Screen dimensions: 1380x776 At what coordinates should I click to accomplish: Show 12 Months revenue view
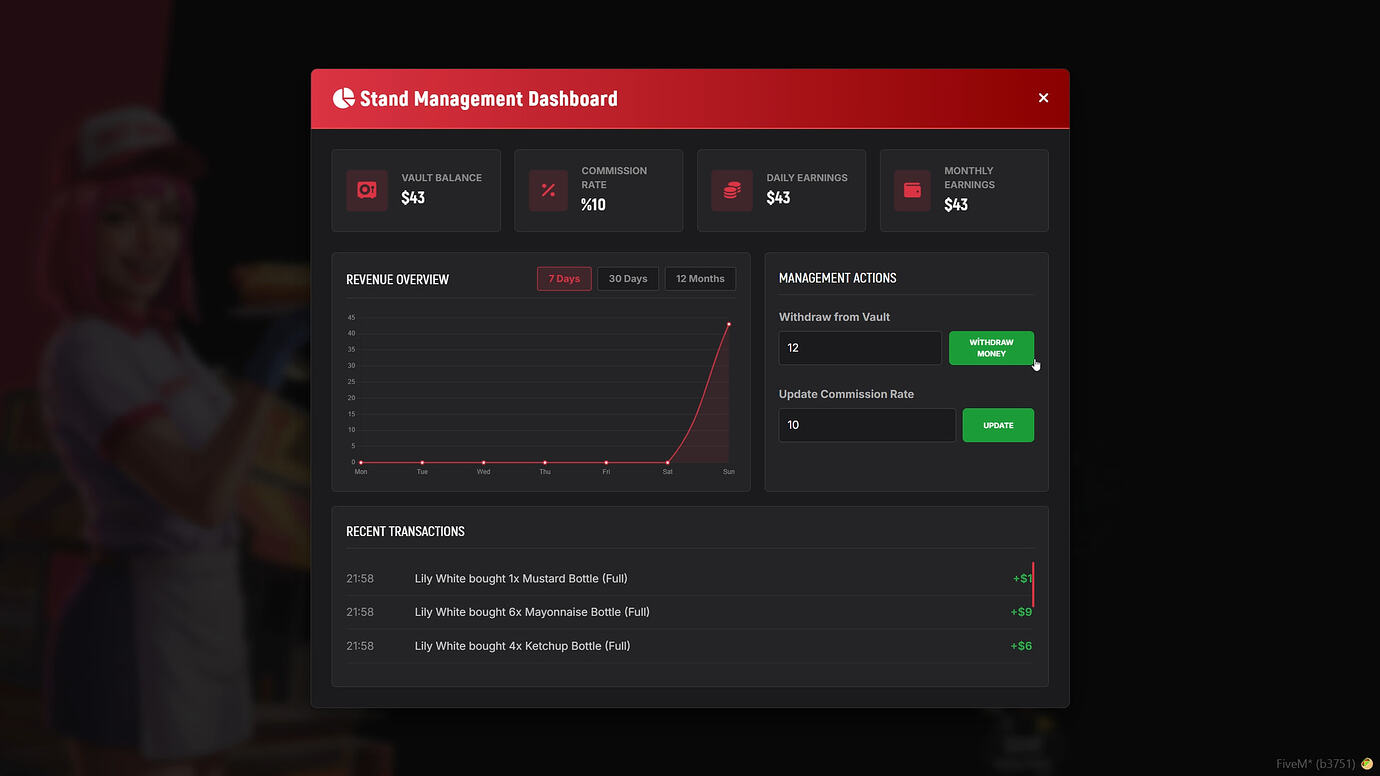[x=700, y=279]
